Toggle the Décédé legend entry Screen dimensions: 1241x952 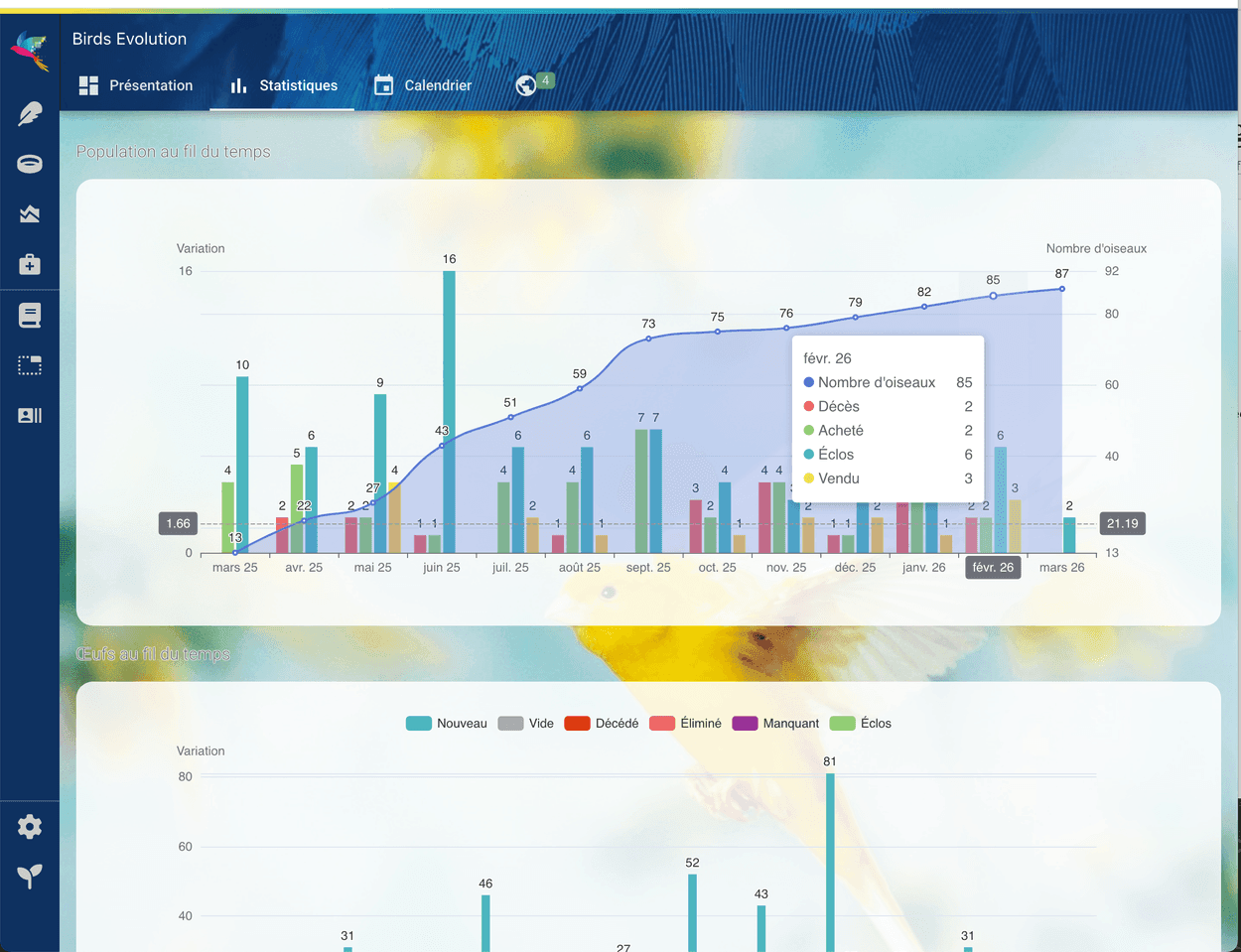(602, 724)
